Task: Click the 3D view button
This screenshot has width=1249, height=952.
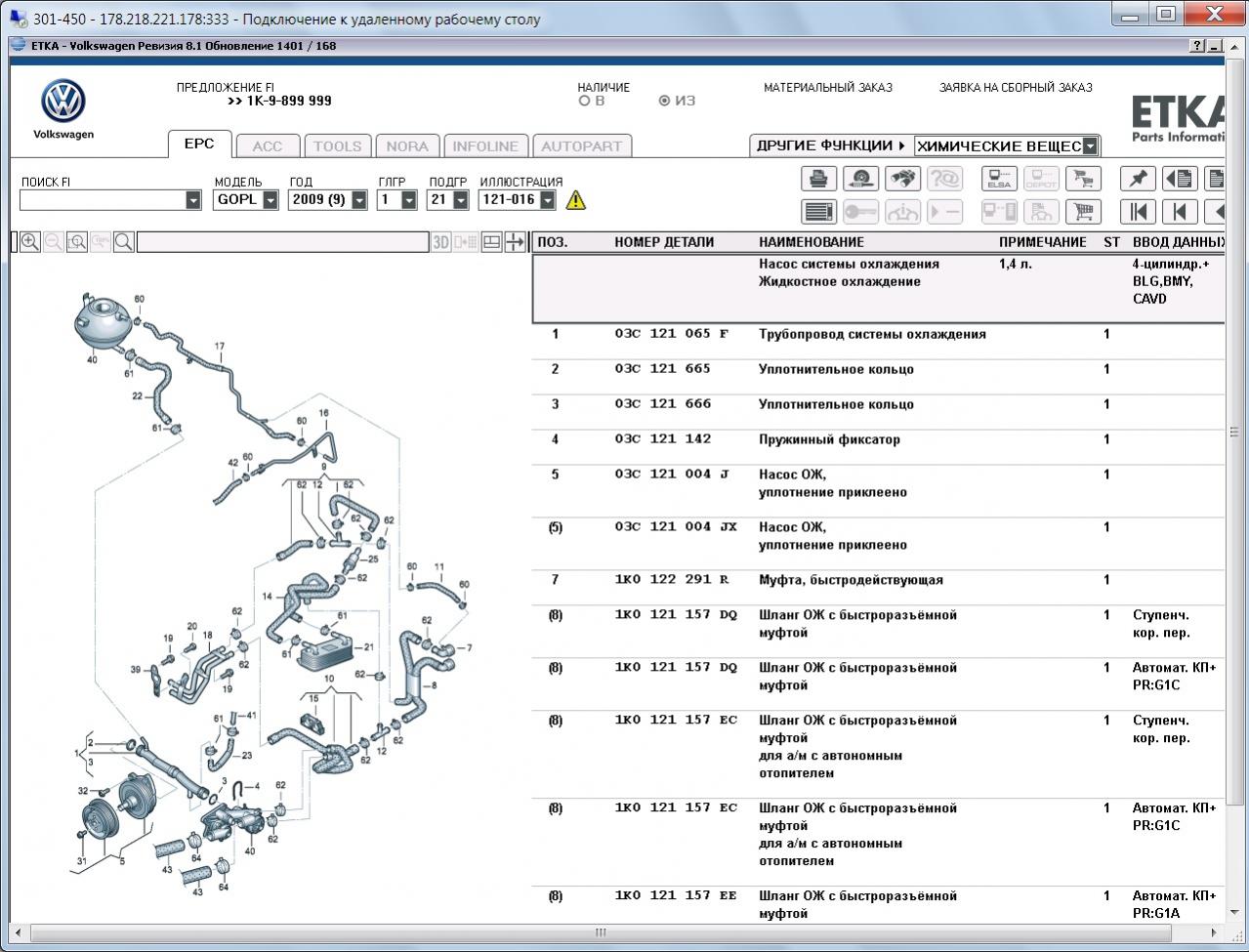Action: click(441, 242)
